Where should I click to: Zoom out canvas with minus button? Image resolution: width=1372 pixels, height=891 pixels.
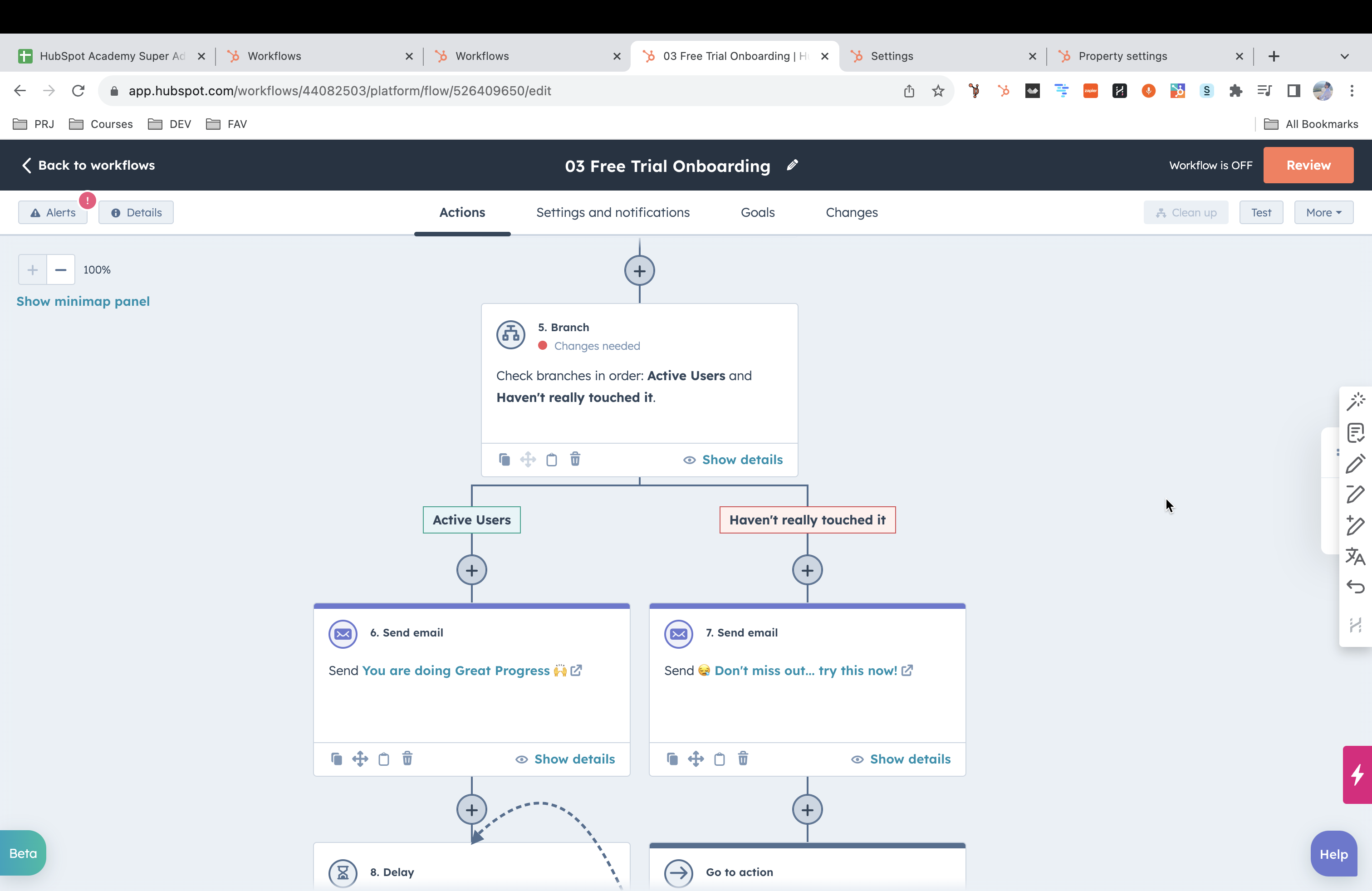point(60,270)
